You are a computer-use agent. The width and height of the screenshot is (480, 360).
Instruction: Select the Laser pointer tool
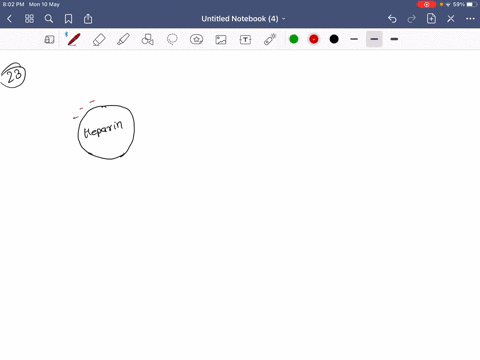click(x=270, y=40)
